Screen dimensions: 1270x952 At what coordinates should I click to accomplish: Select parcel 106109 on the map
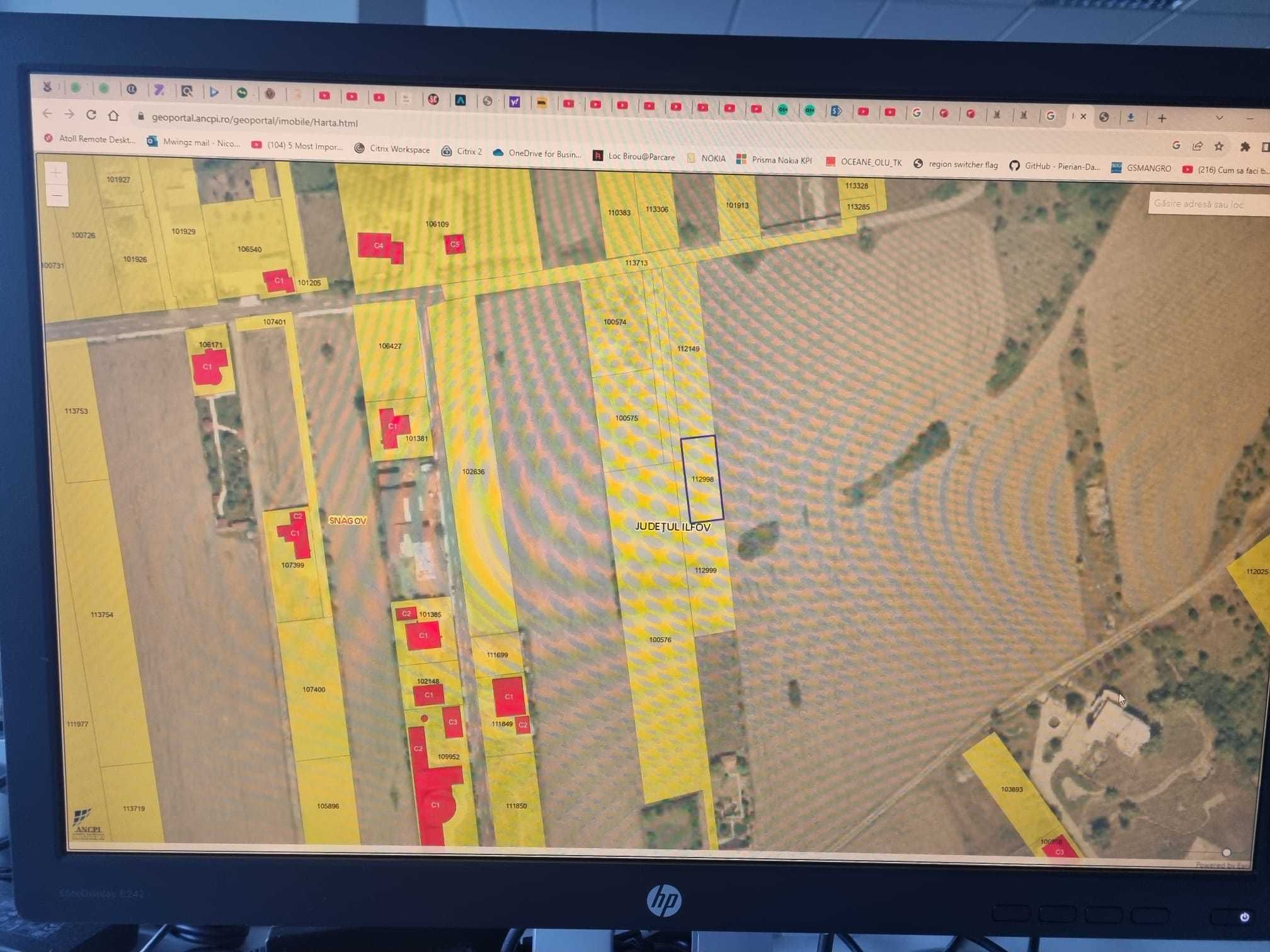click(x=437, y=224)
